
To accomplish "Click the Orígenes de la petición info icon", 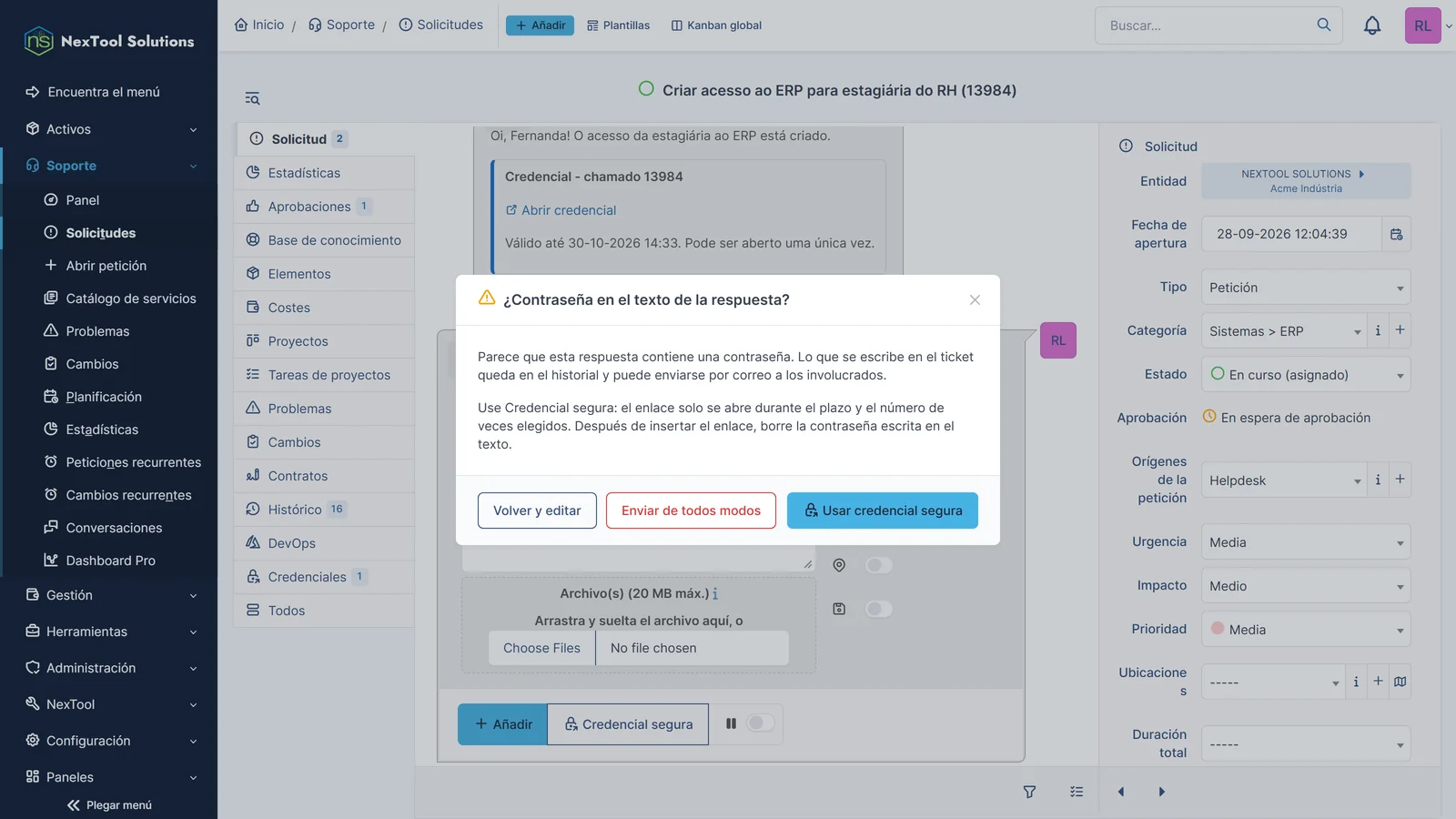I will point(1378,480).
